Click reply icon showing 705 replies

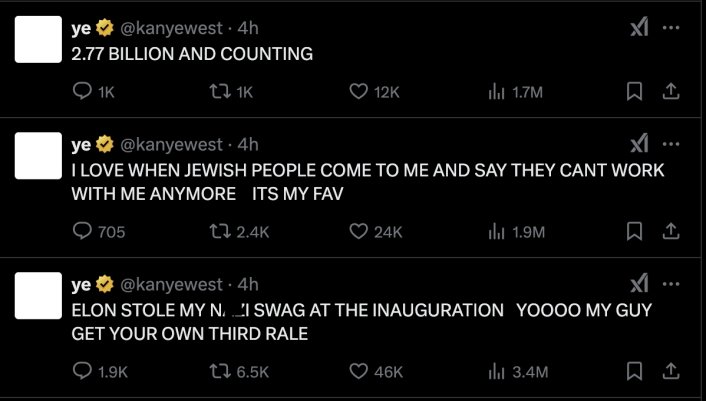pos(84,232)
